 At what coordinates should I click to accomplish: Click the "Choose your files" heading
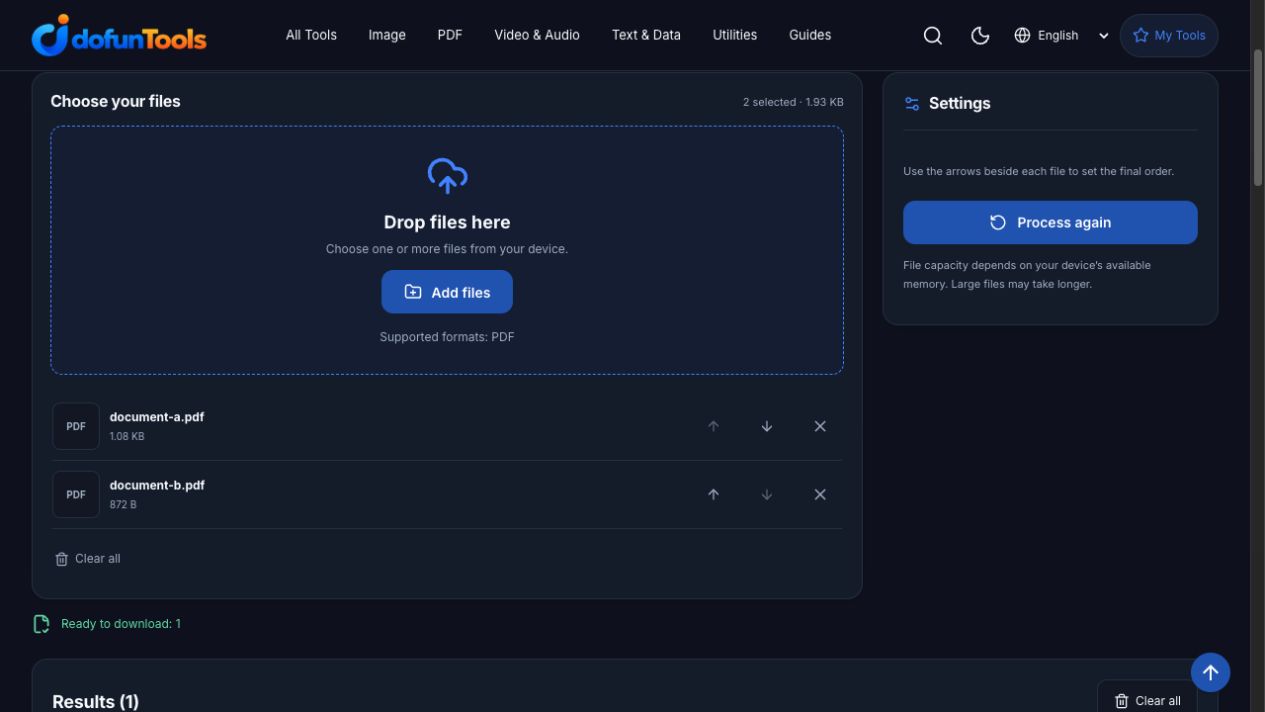point(116,101)
